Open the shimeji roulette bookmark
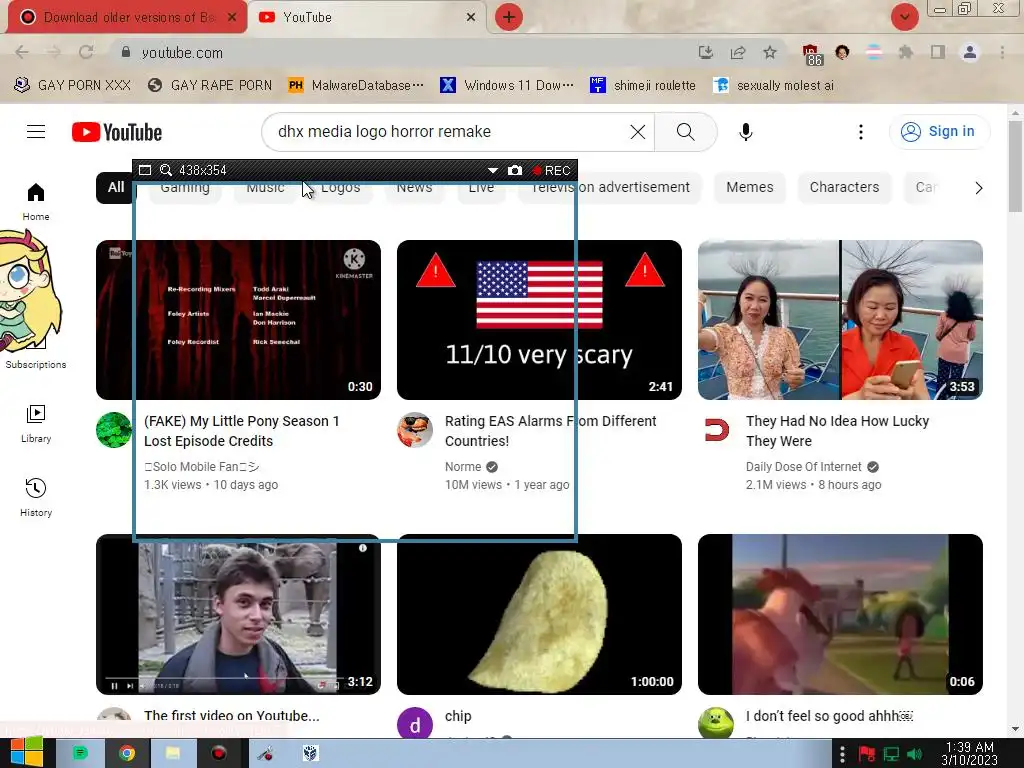Screen dimensions: 1024x768 click(643, 86)
